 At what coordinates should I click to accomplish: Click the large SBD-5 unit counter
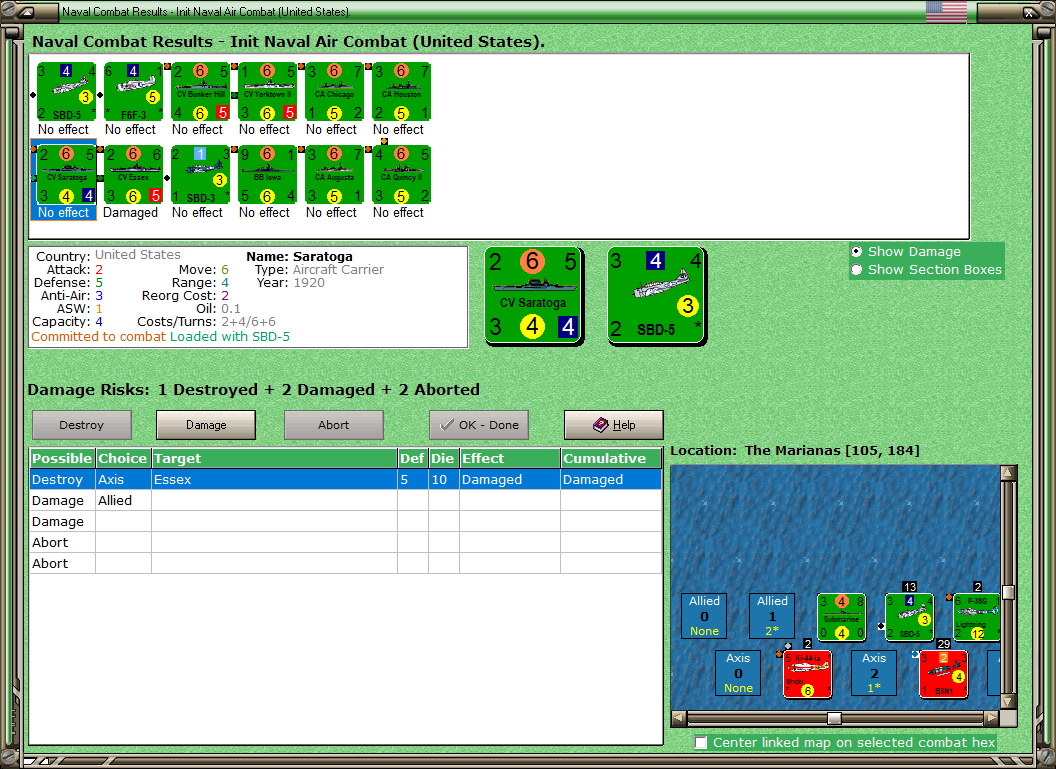[657, 296]
